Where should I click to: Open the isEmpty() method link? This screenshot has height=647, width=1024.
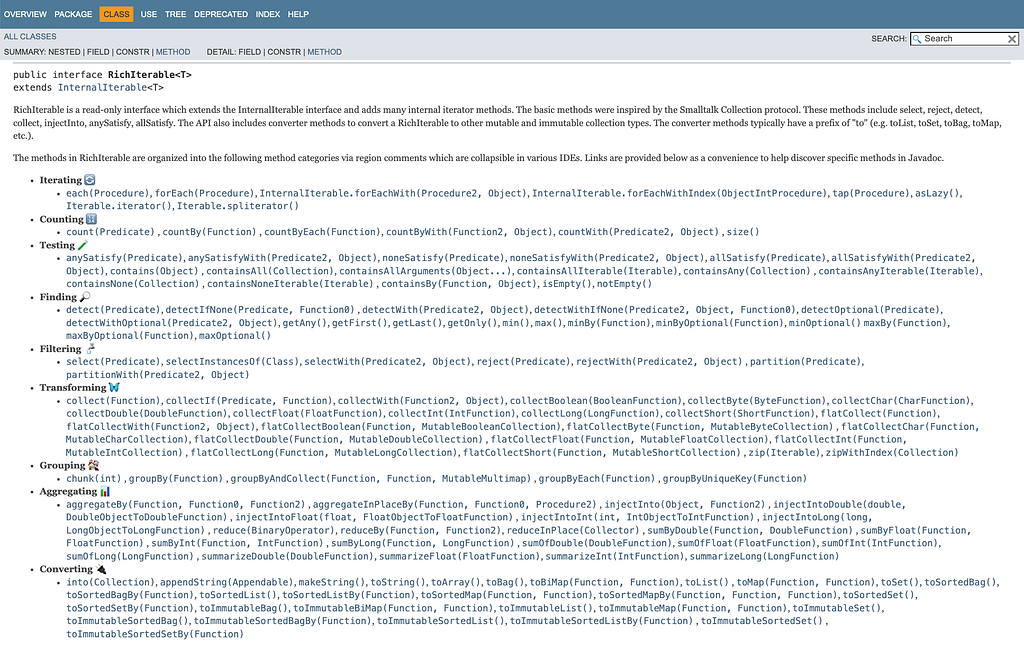click(568, 284)
